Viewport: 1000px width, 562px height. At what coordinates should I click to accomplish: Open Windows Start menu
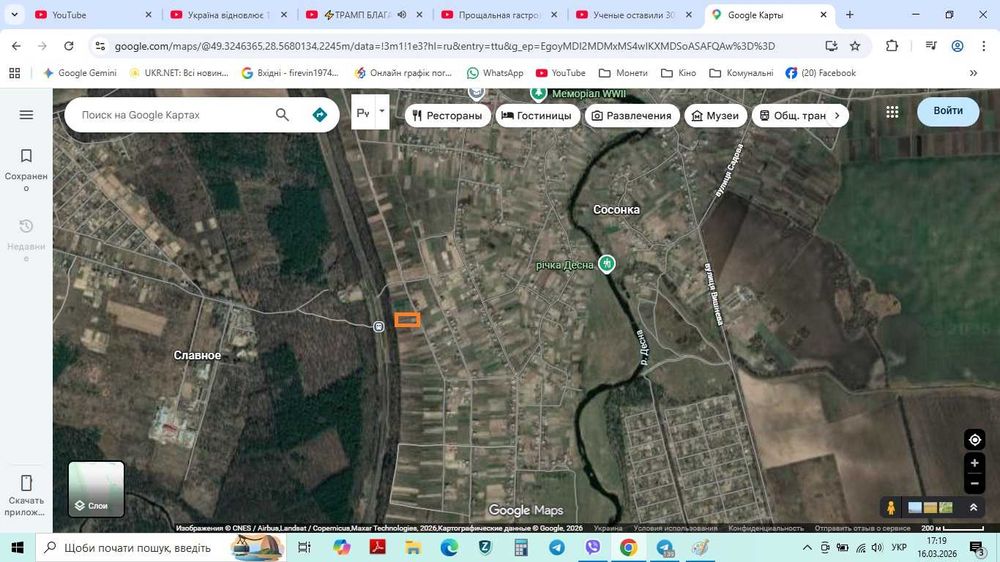pos(17,548)
